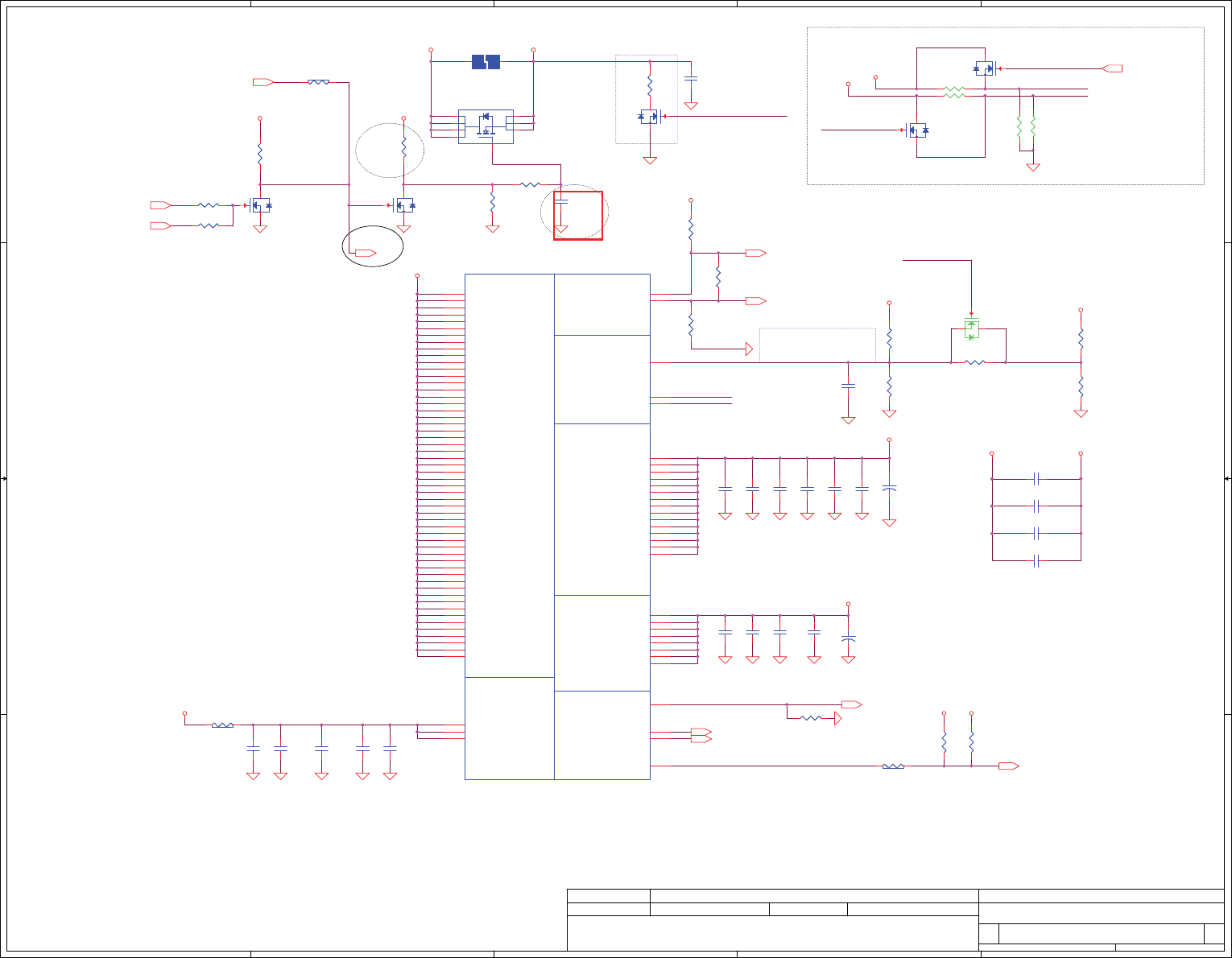Screen dimensions: 1232x958
Task: Select the large tall left block of the IC
Action: pos(510,476)
